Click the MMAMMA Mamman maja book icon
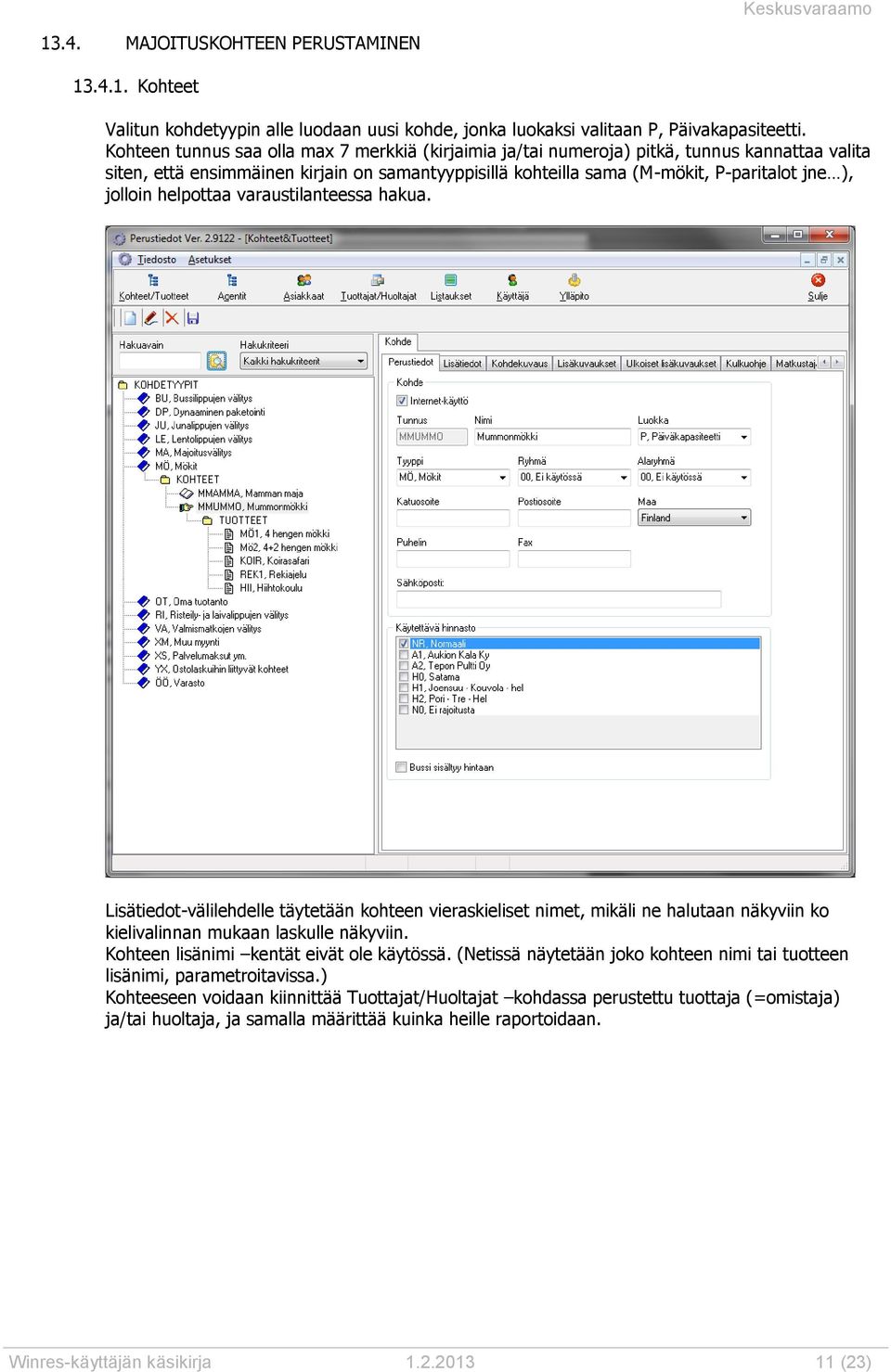The width and height of the screenshot is (891, 1372). [x=187, y=494]
